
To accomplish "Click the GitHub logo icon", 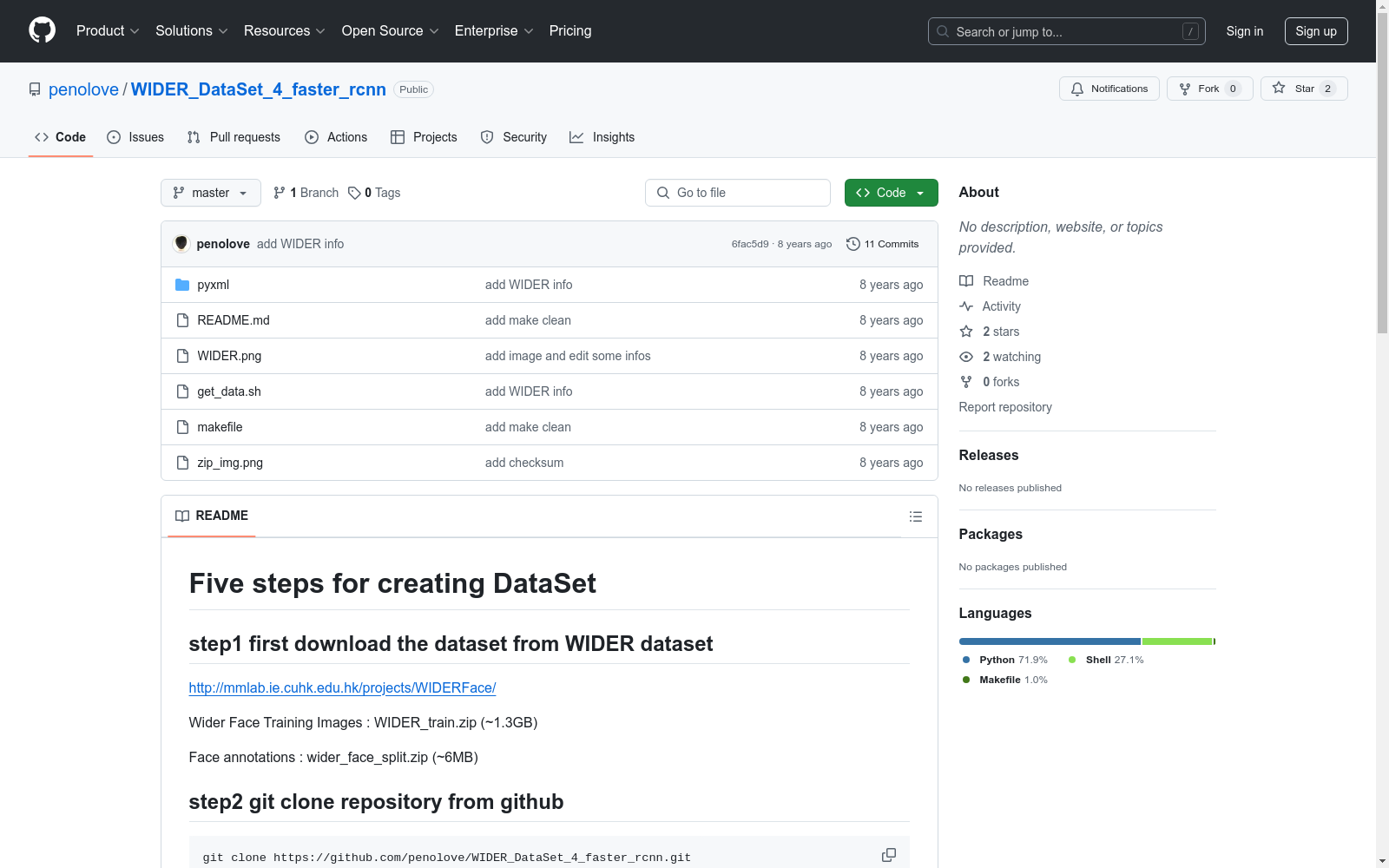I will pos(42,30).
